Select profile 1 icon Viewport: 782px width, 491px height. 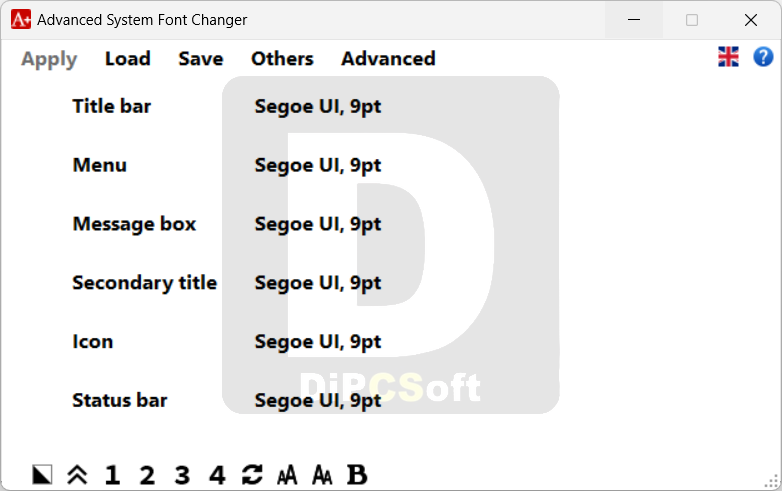pos(112,475)
